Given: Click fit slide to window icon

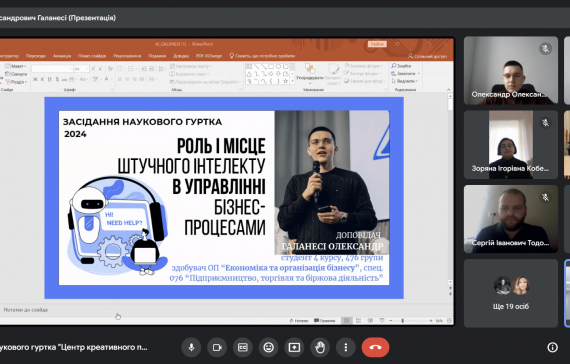Looking at the screenshot, I should pos(449,321).
